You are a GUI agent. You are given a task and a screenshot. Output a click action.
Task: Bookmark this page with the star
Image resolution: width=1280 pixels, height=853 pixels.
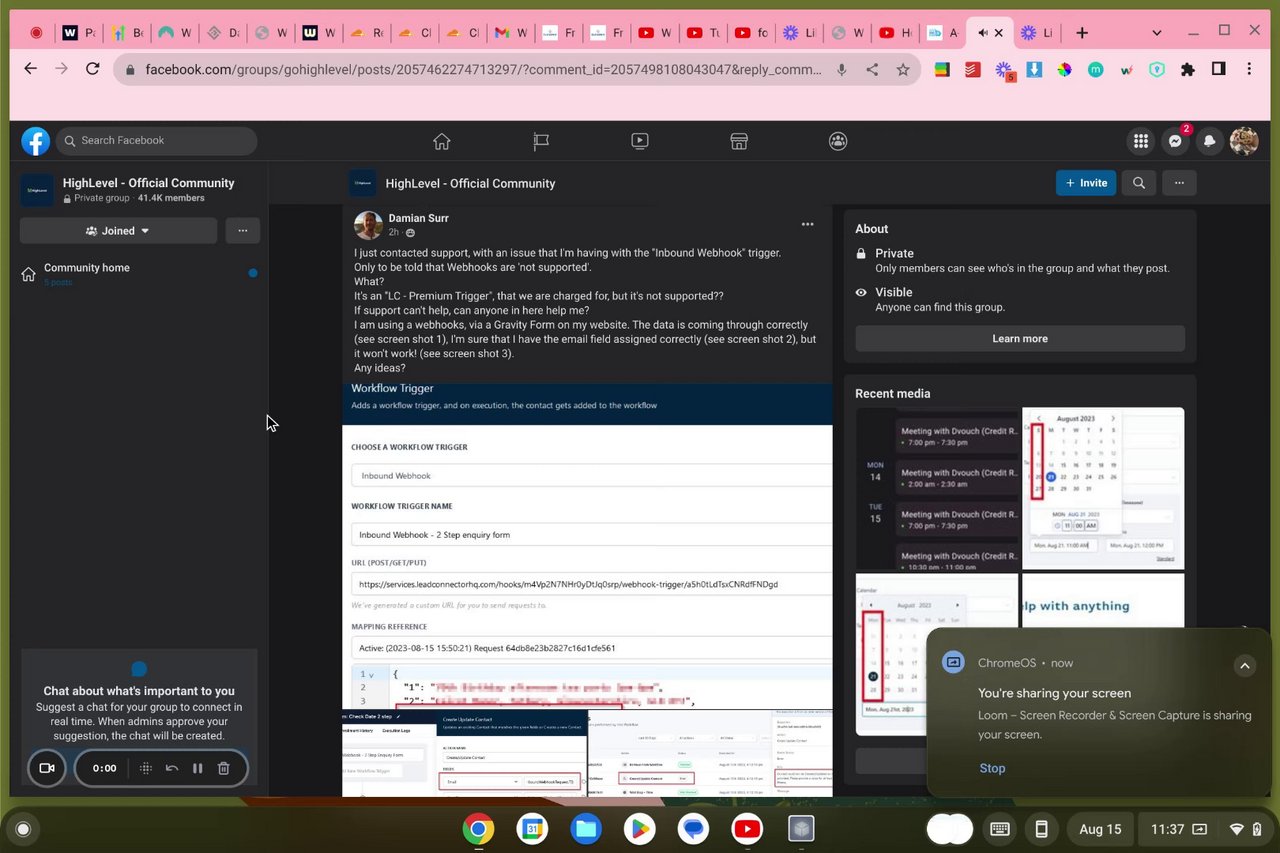(x=903, y=70)
